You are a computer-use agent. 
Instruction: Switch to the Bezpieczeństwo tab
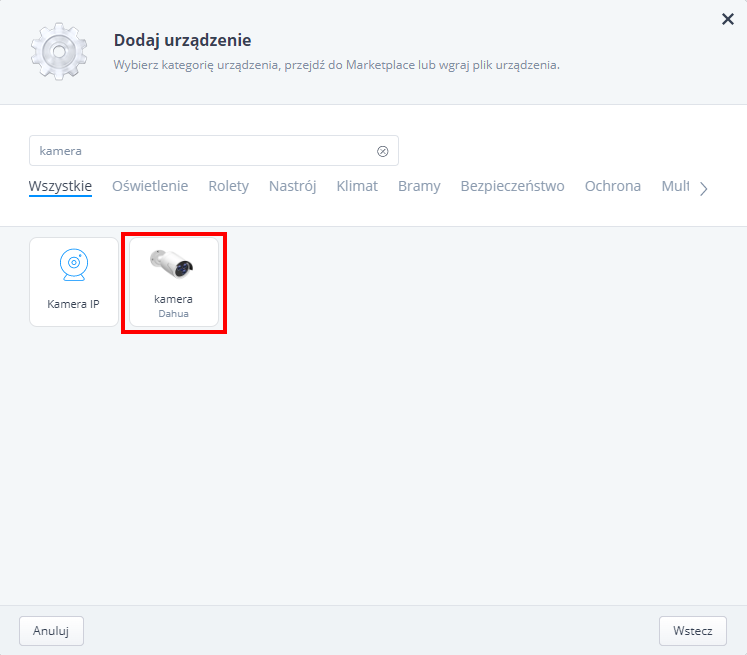pos(512,186)
